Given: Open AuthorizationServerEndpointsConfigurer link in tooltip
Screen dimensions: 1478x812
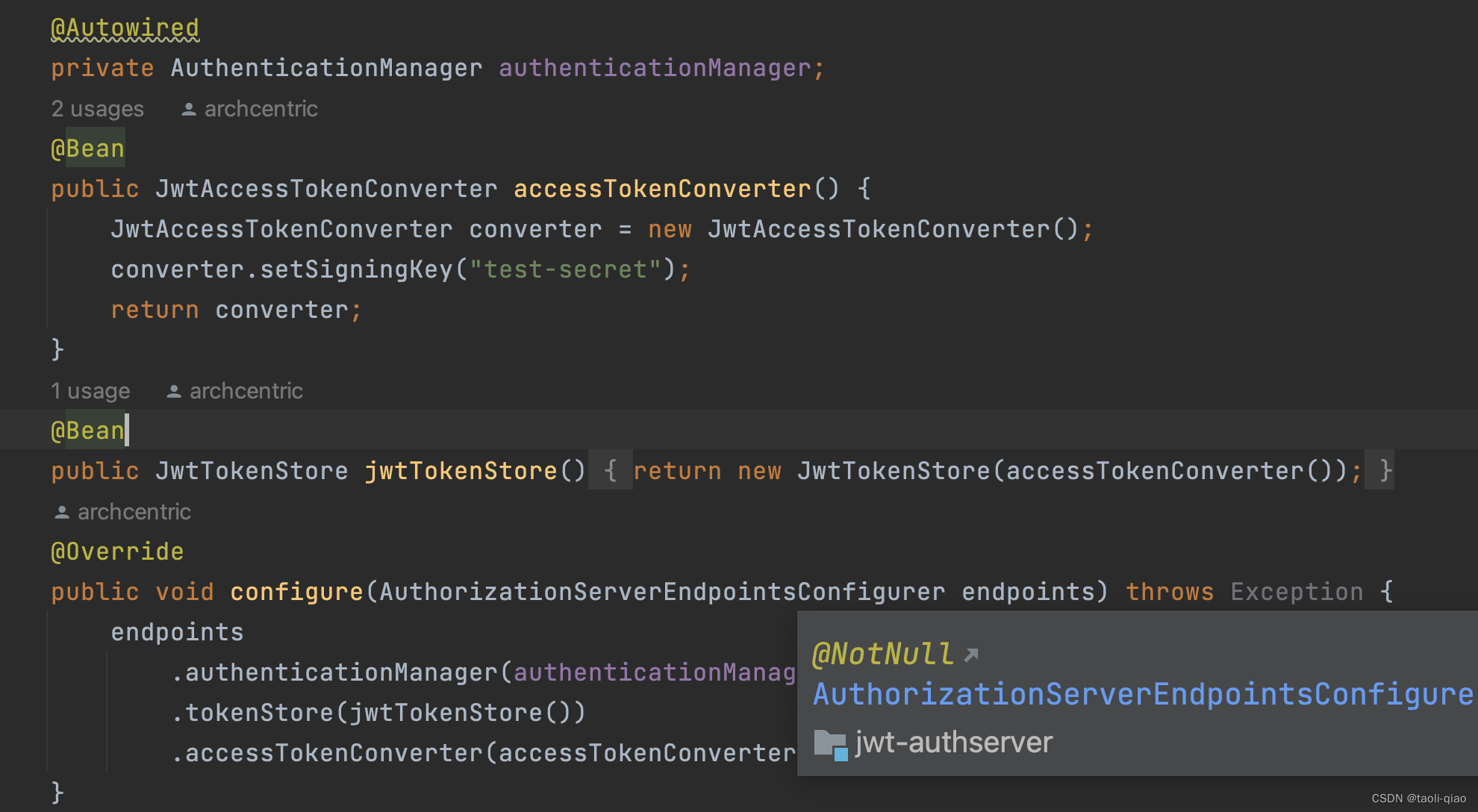Looking at the screenshot, I should click(x=1142, y=694).
